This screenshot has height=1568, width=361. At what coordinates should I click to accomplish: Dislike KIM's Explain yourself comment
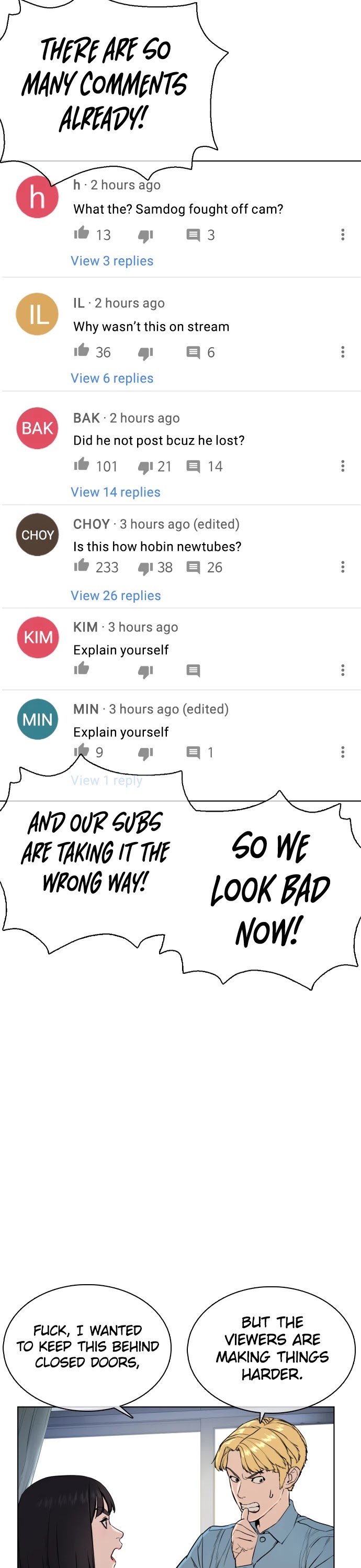click(x=145, y=672)
